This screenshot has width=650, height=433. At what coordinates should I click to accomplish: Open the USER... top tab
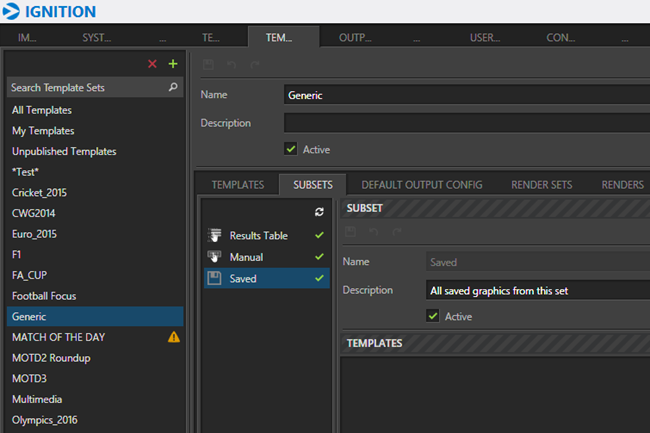pos(485,38)
